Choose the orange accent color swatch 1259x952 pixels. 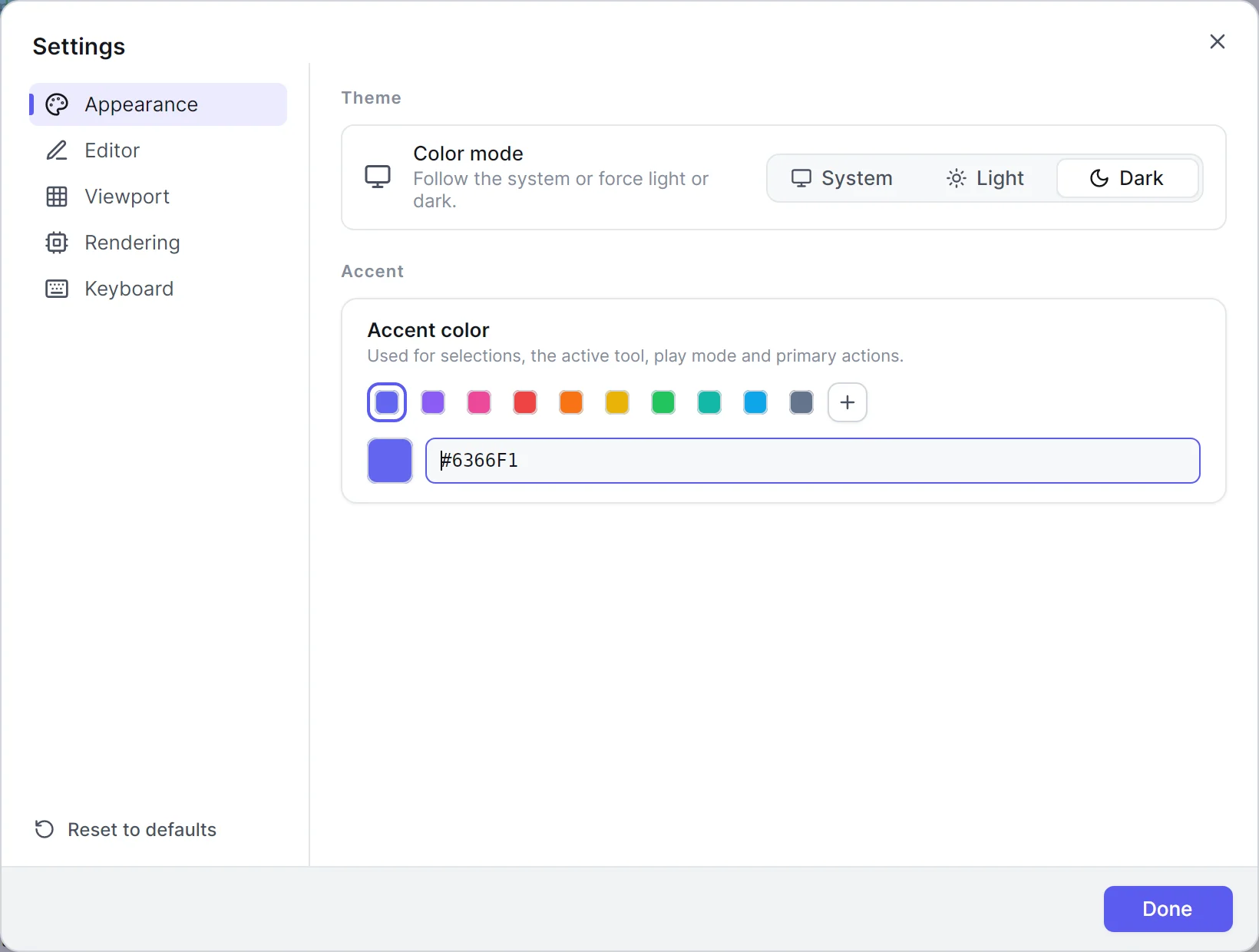click(x=571, y=402)
